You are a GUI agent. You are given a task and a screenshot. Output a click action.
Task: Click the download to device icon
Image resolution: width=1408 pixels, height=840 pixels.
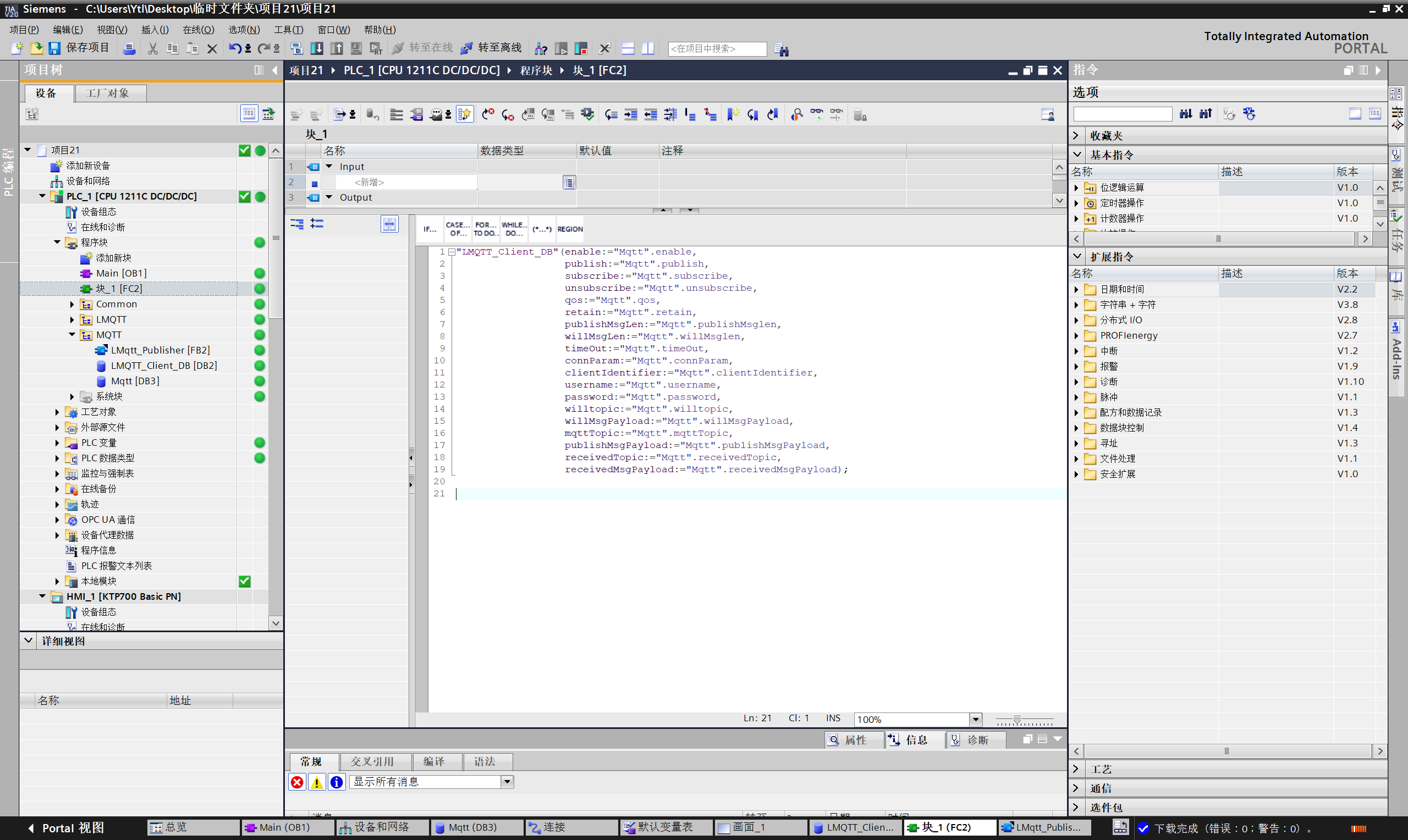tap(316, 49)
